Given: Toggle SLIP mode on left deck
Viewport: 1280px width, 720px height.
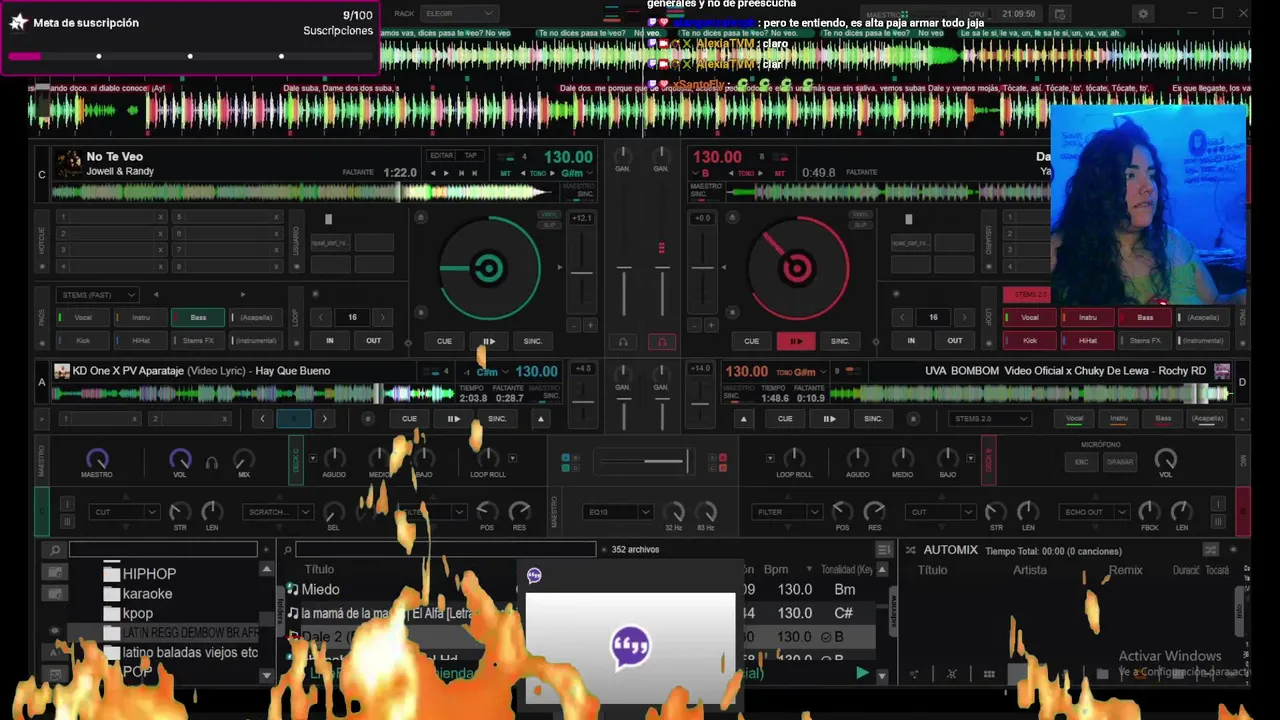Looking at the screenshot, I should coord(549,224).
